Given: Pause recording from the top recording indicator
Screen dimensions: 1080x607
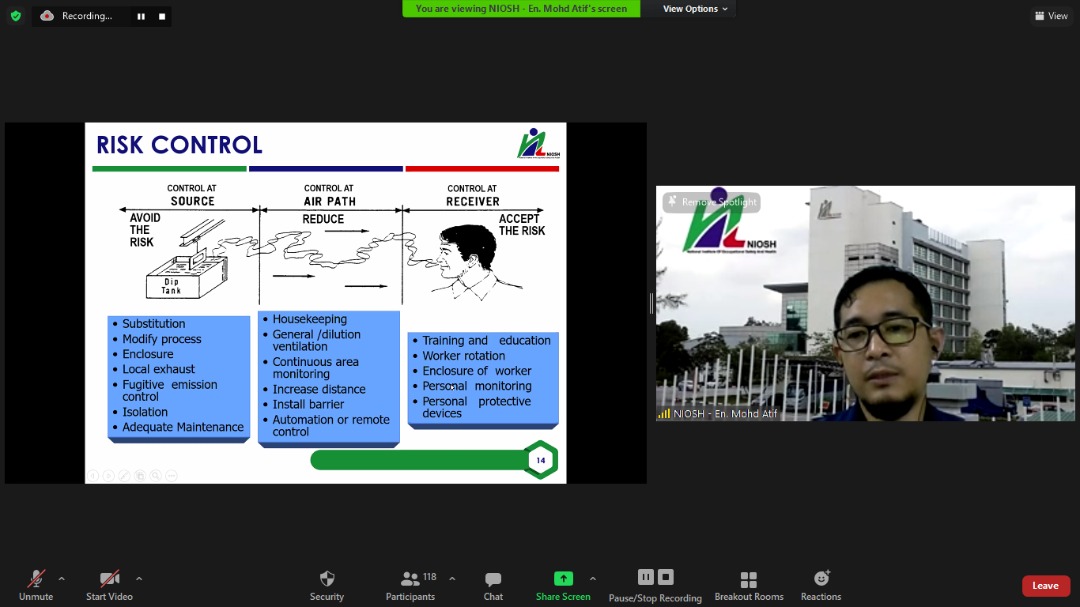Looking at the screenshot, I should (x=141, y=16).
